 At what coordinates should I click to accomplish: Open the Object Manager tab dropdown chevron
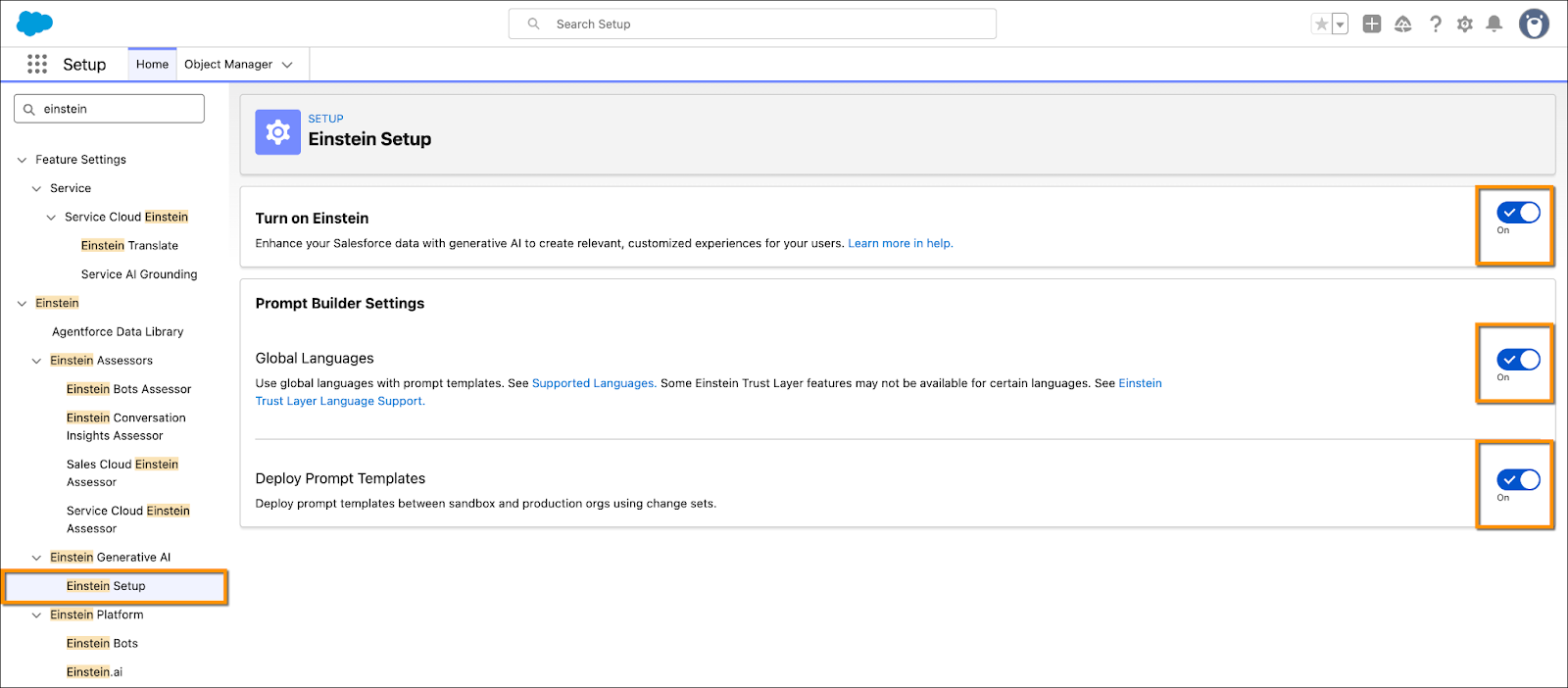coord(287,65)
